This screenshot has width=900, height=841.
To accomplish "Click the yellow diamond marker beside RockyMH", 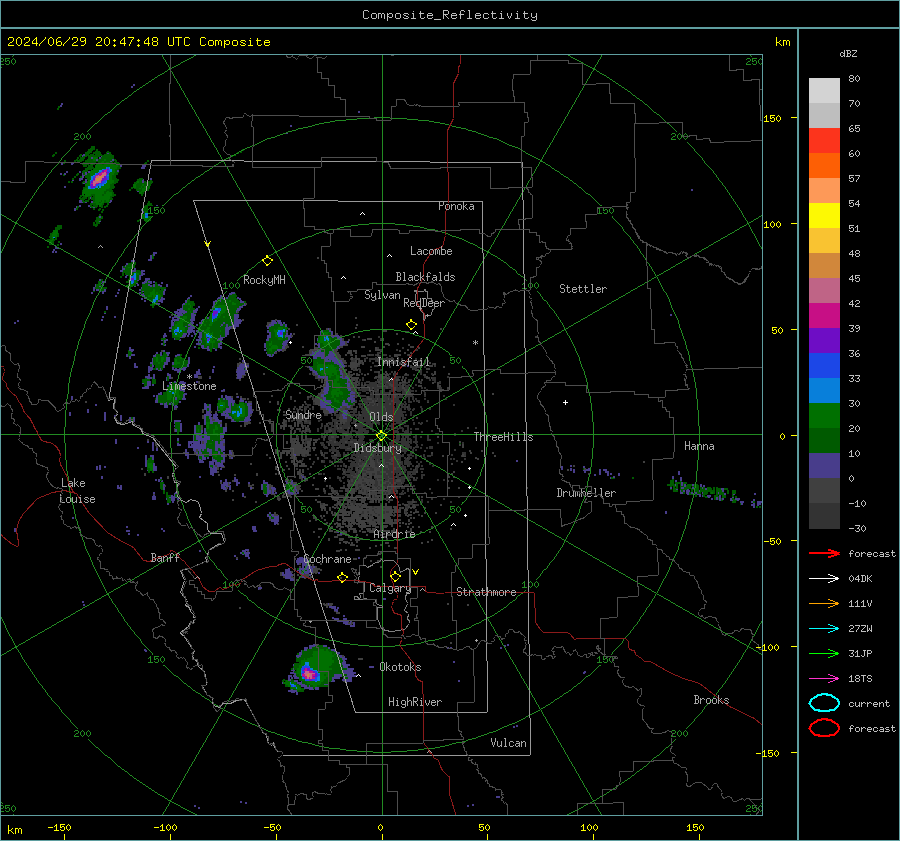I will (x=267, y=261).
